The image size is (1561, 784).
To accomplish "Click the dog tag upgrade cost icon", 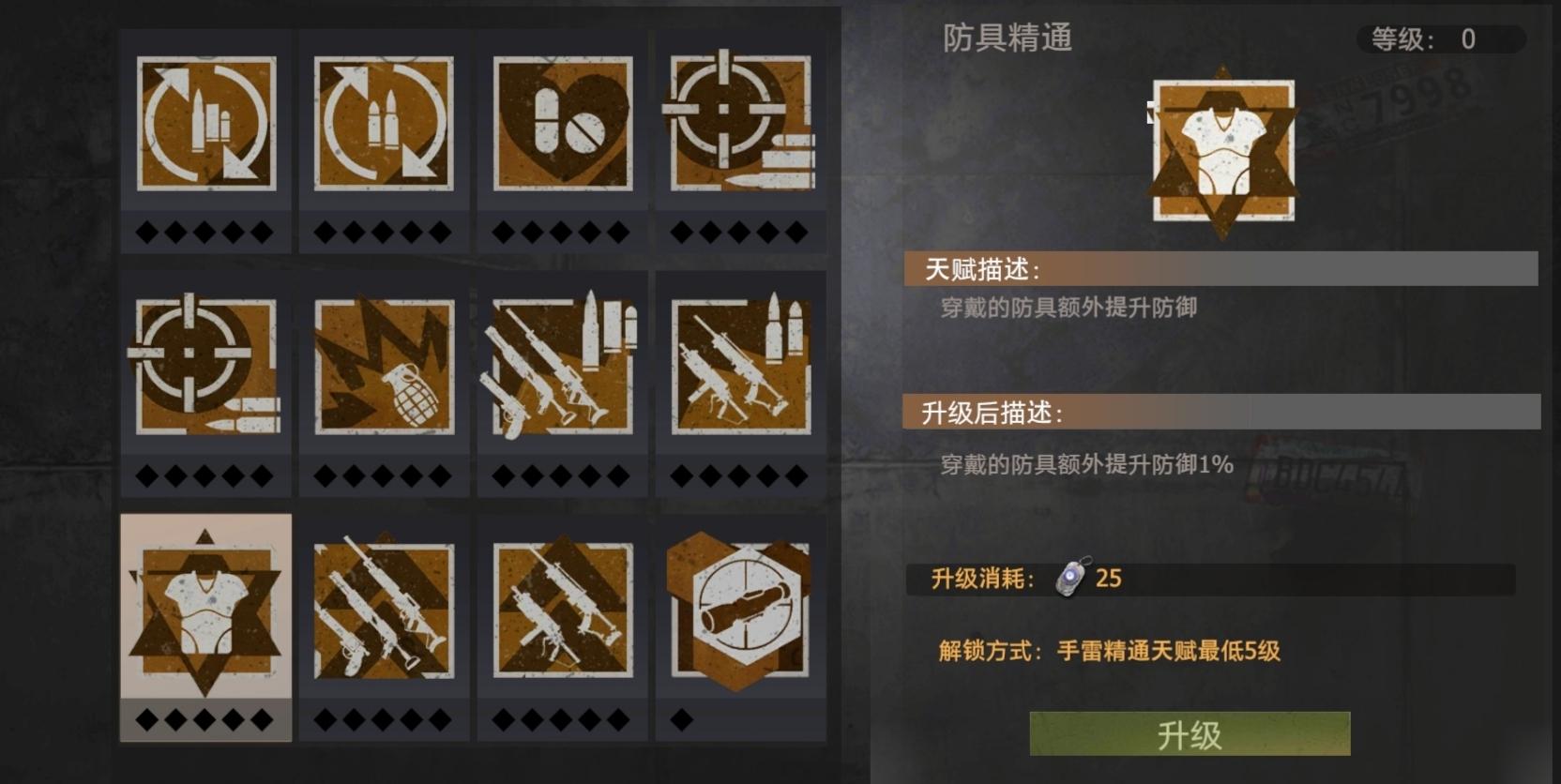I will (x=1072, y=577).
